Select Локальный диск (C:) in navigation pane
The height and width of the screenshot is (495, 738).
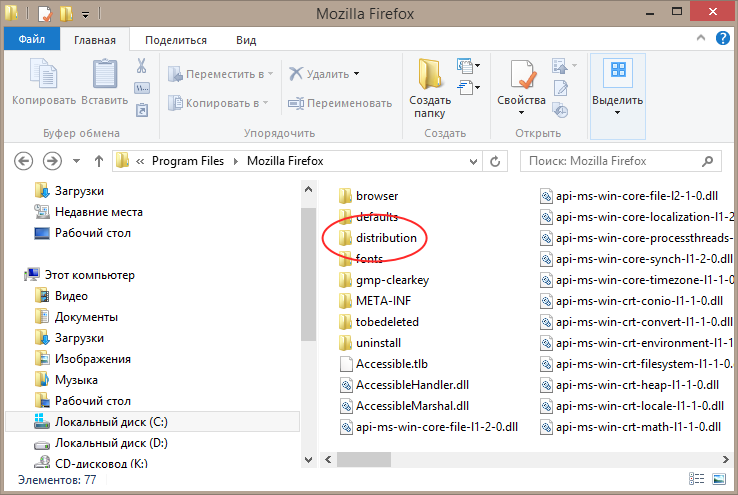point(152,422)
